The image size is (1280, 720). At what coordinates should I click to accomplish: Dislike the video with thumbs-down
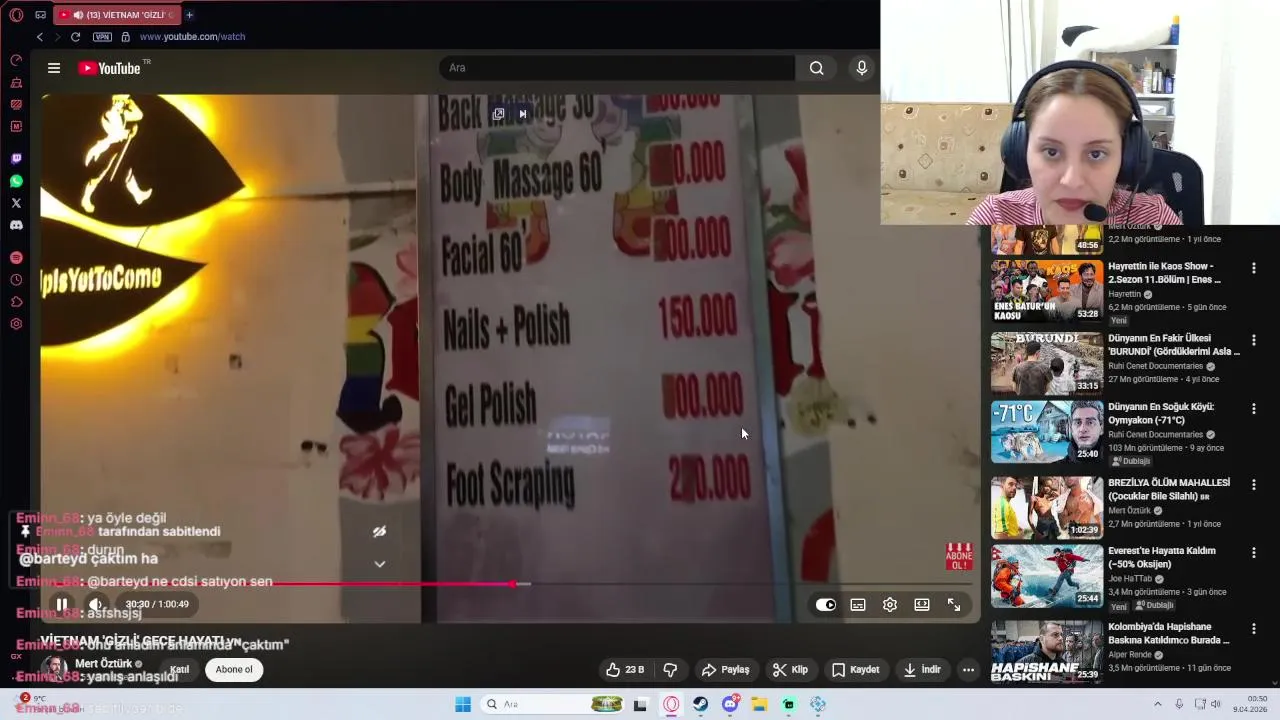(x=671, y=670)
